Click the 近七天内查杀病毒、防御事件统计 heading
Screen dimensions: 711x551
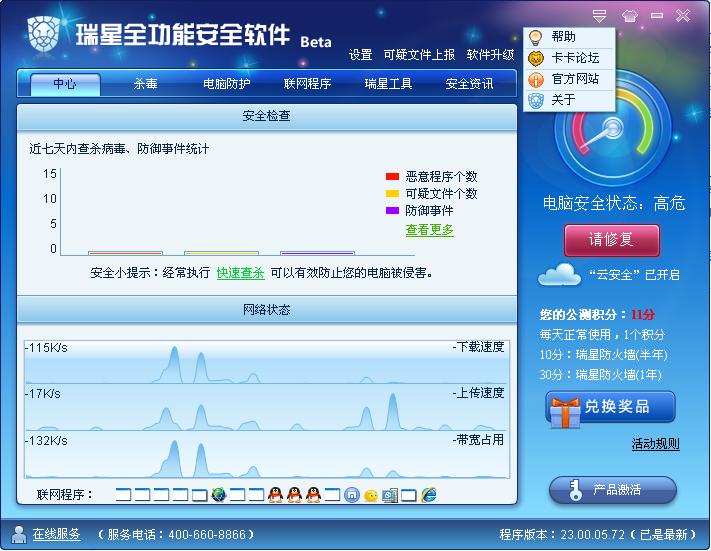point(119,149)
